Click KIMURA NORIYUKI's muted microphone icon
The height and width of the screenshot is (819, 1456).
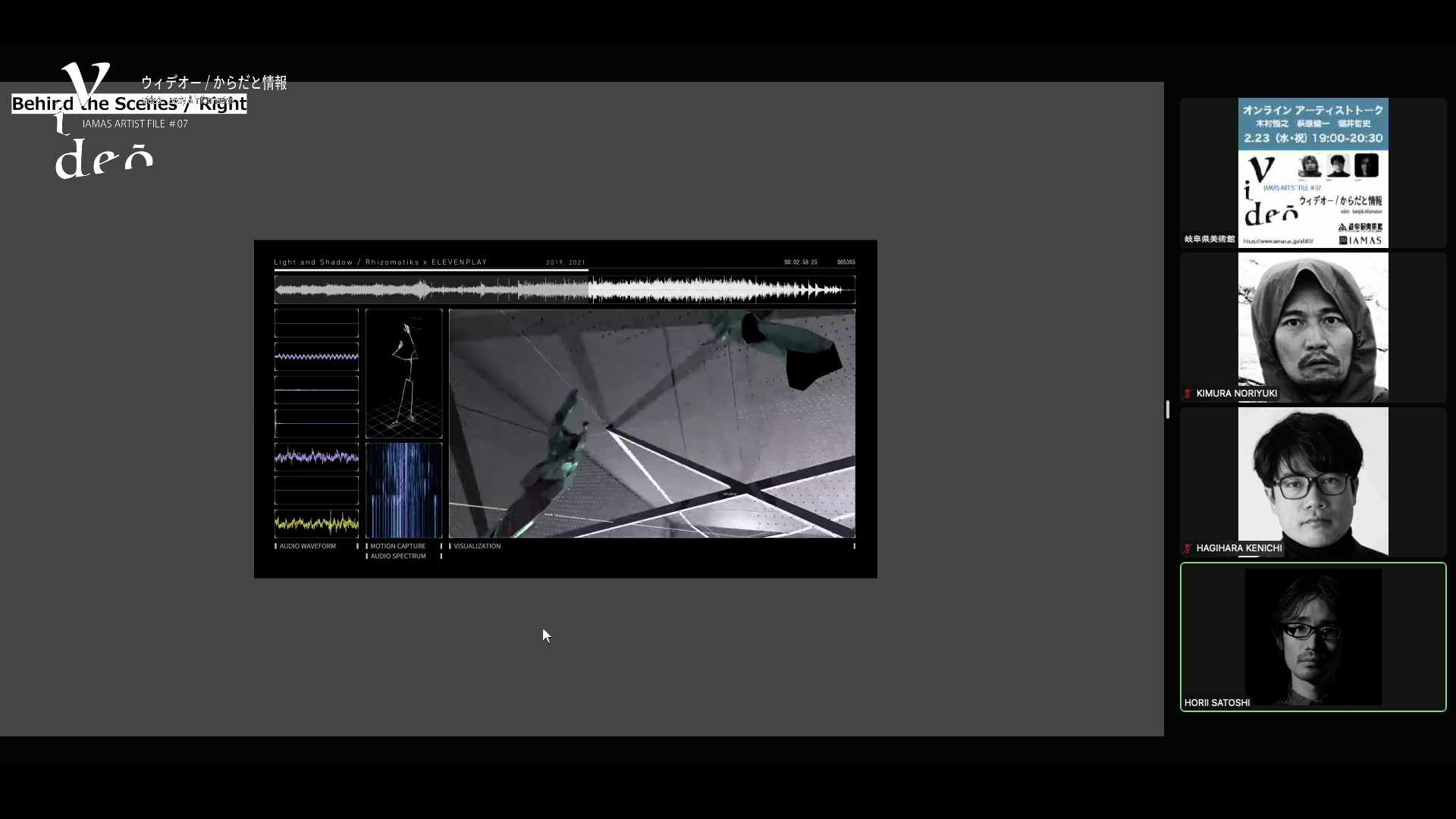click(x=1188, y=394)
